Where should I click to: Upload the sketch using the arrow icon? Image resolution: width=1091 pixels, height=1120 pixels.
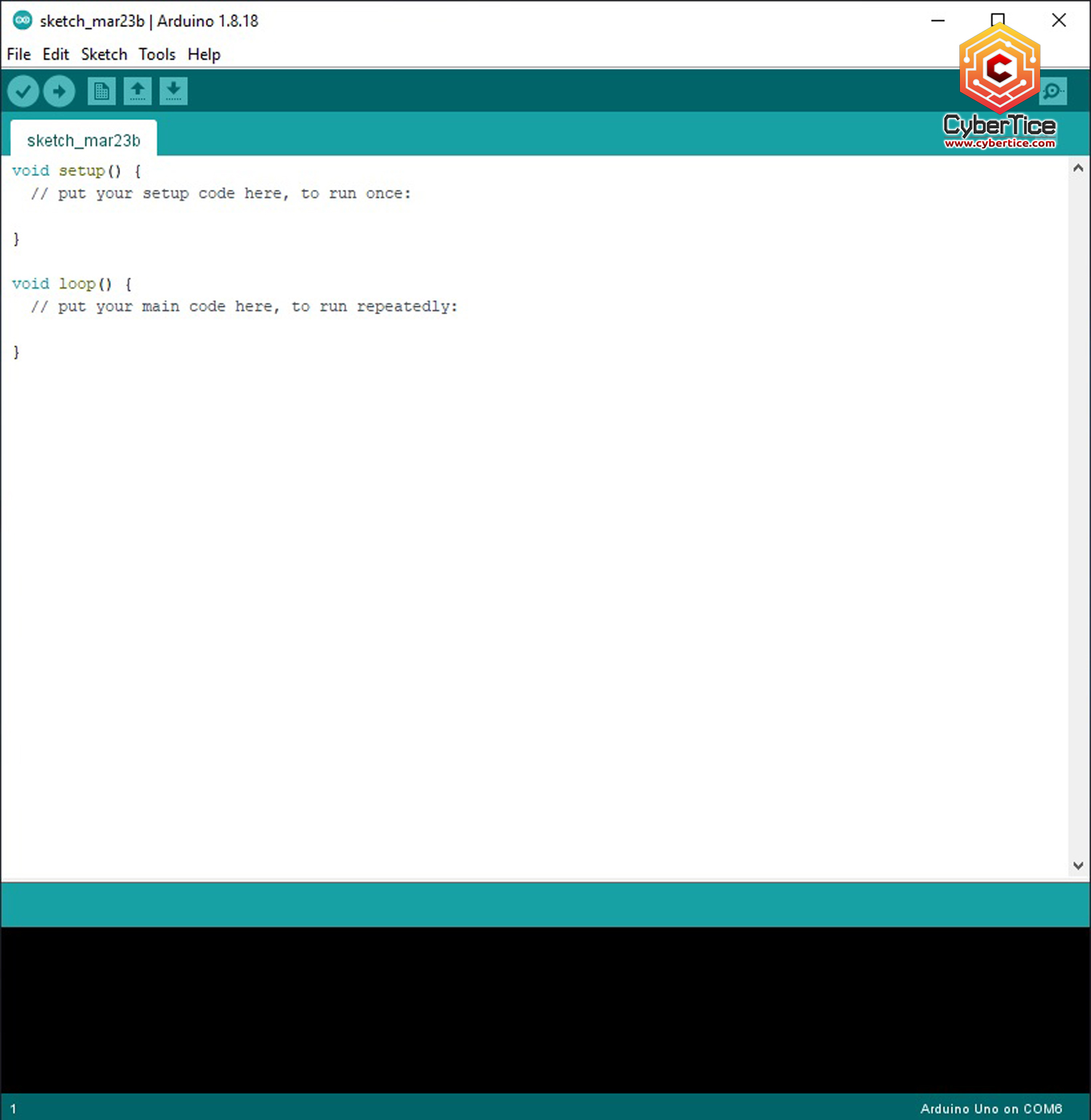[59, 91]
